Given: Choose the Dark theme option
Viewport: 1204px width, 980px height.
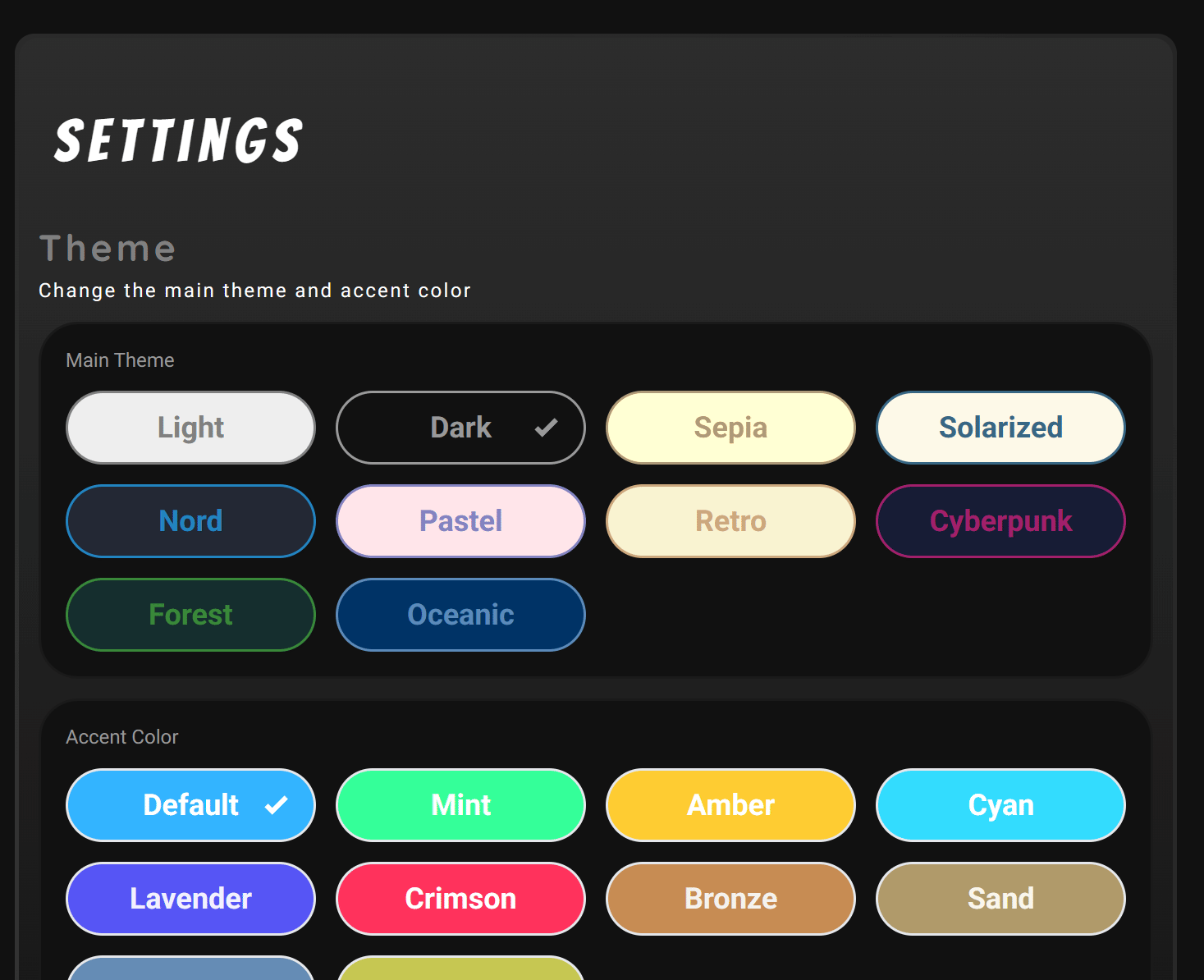Looking at the screenshot, I should [x=460, y=428].
